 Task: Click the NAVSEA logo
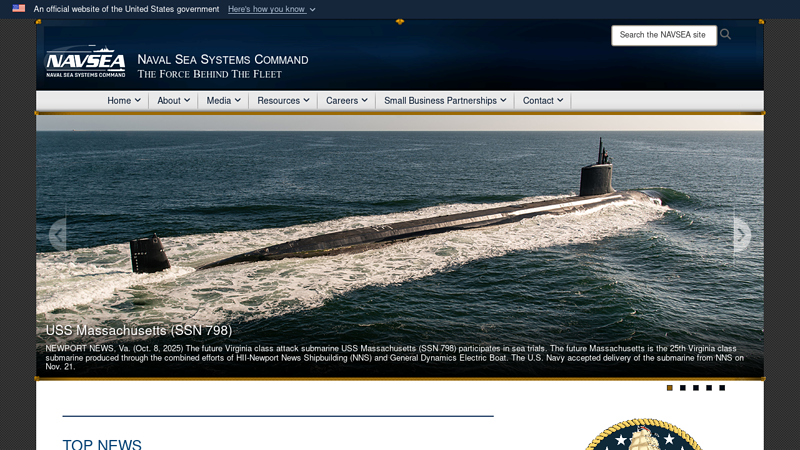[x=86, y=61]
